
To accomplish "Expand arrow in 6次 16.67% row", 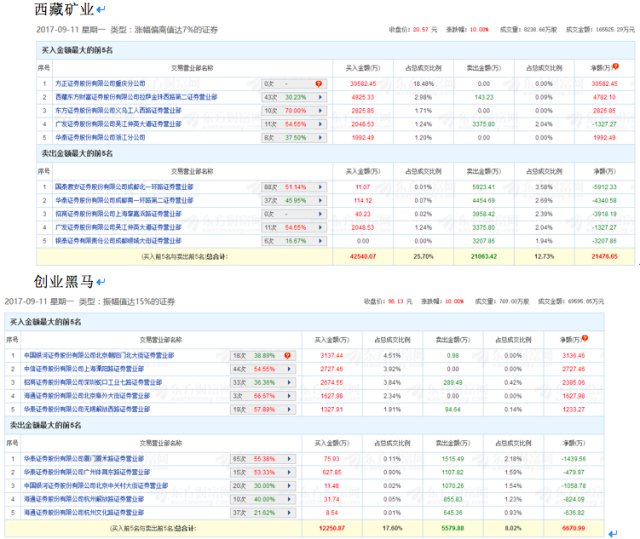I will click(x=320, y=241).
